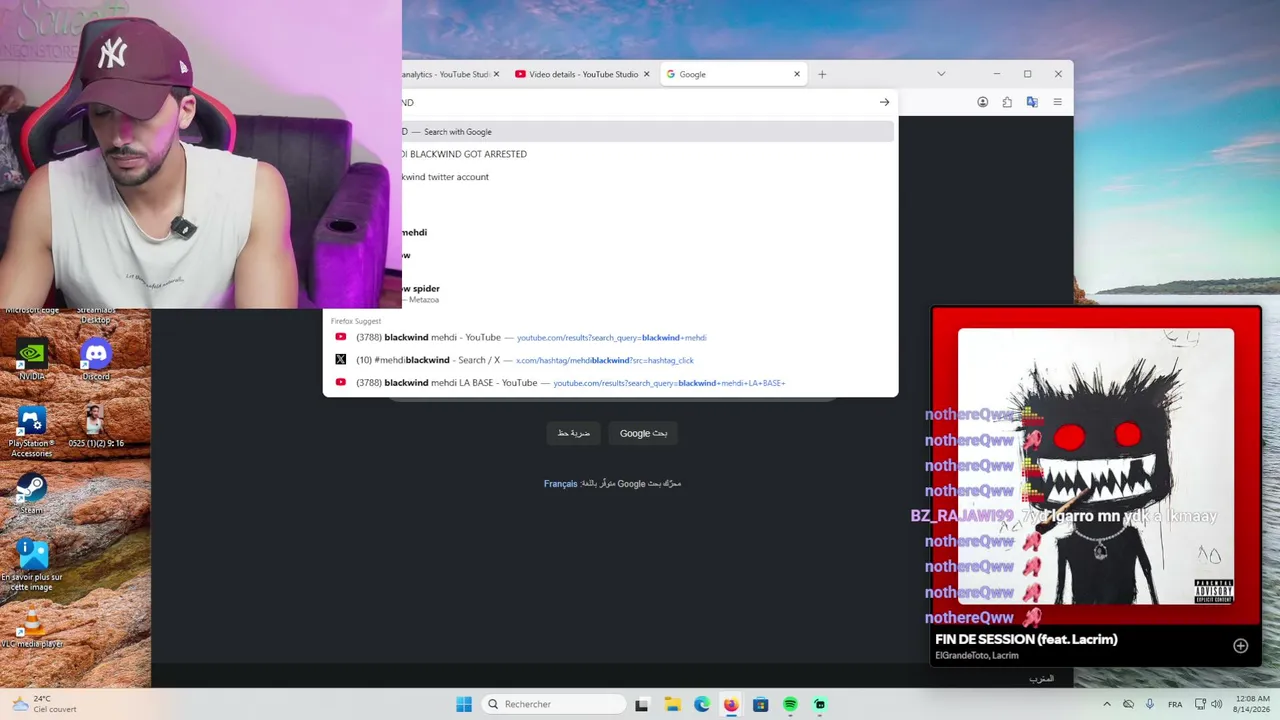Switch Google language to Français
This screenshot has width=1280, height=720.
[x=560, y=484]
